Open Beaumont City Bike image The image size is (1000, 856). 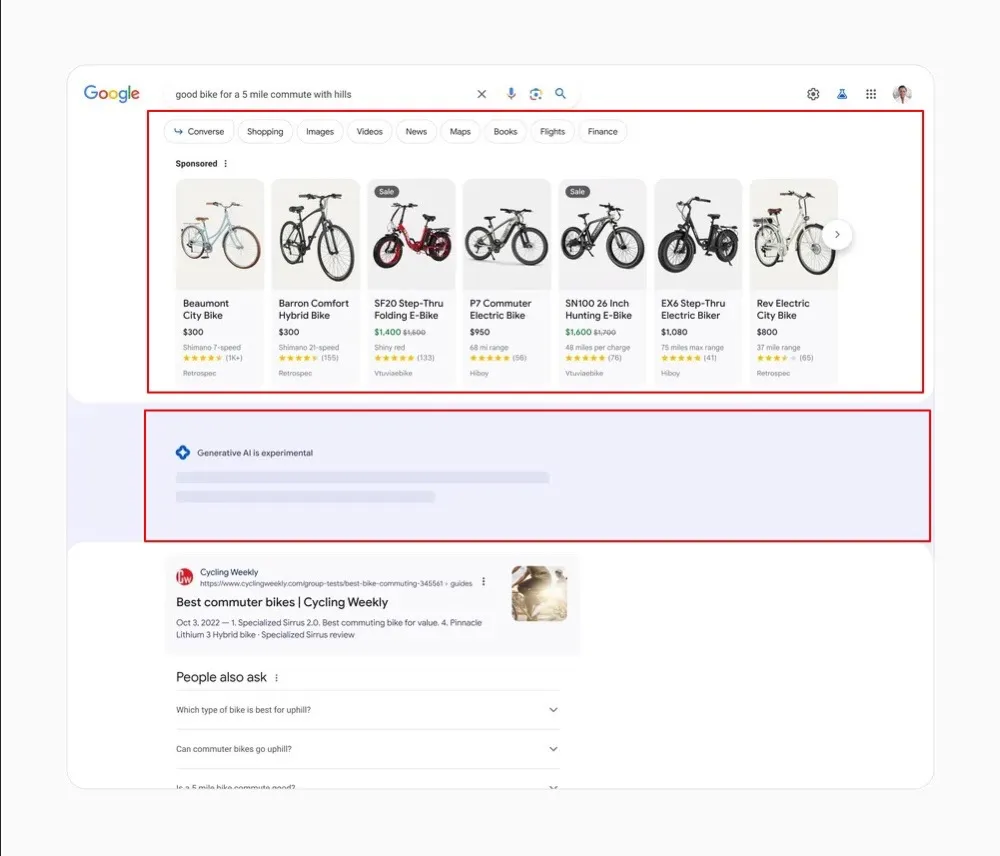coord(220,234)
